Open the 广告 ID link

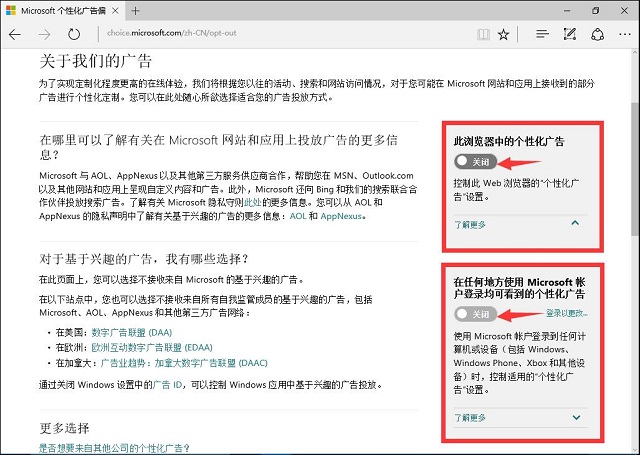pos(167,385)
